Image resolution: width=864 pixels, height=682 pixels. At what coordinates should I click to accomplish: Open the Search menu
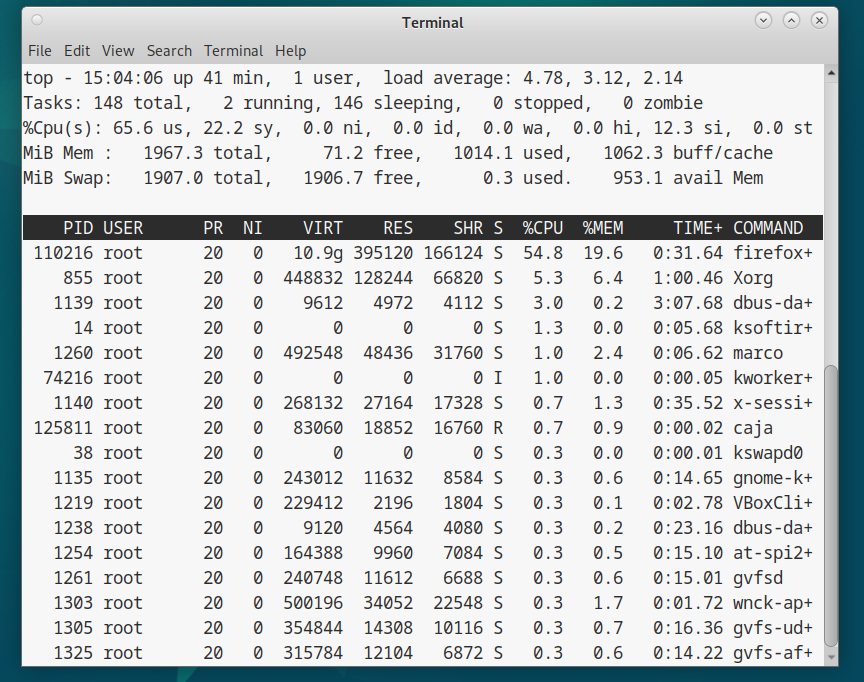[169, 51]
